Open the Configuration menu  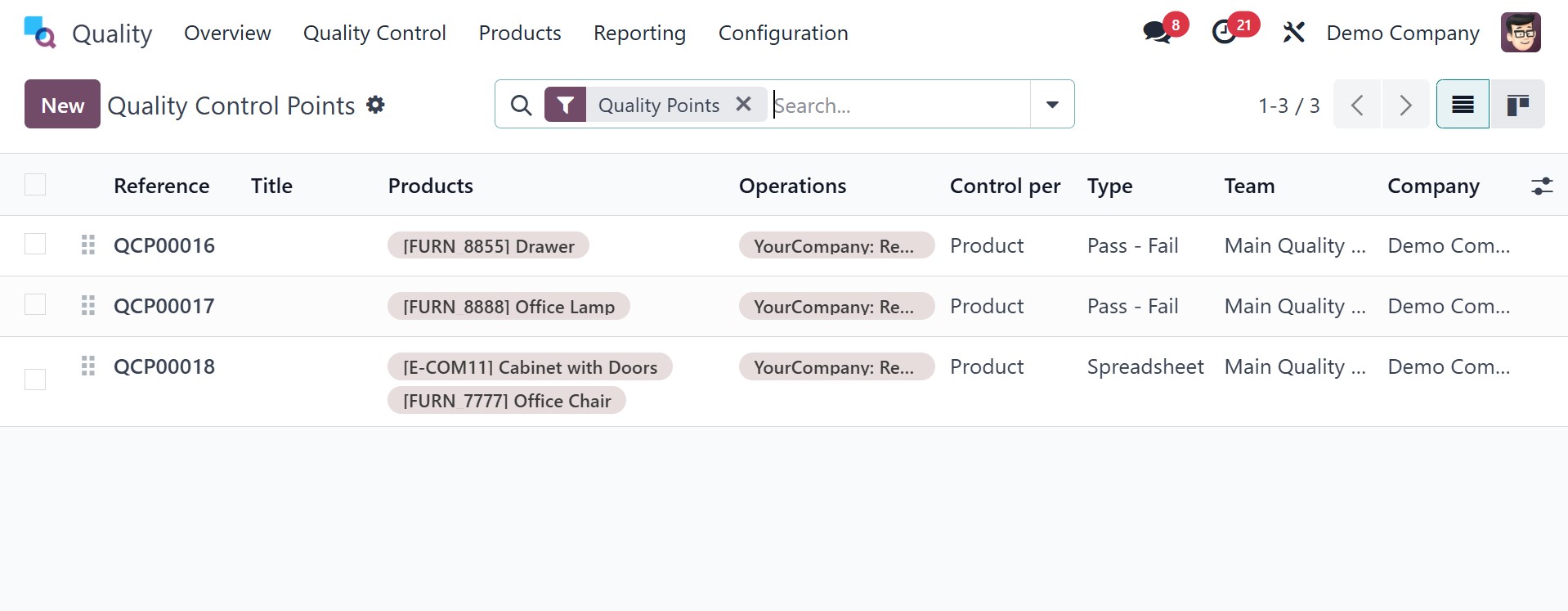pyautogui.click(x=783, y=34)
